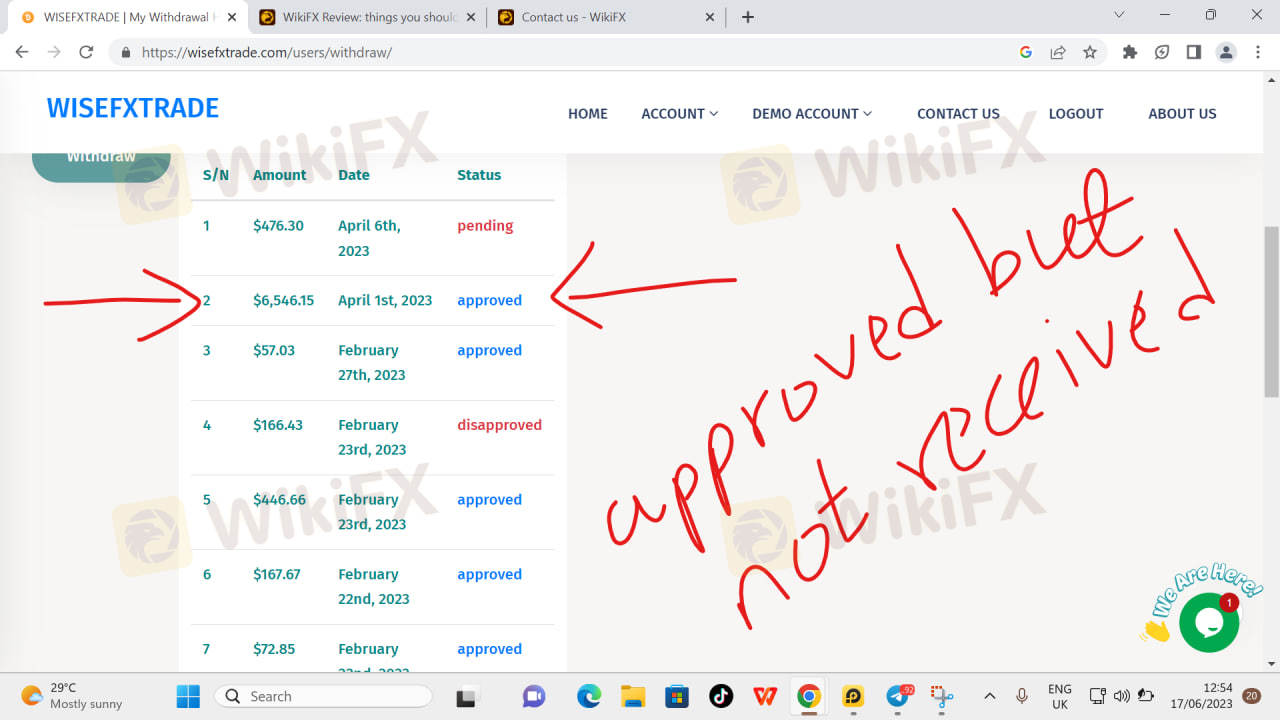Viewport: 1280px width, 720px height.
Task: Open a new browser tab
Action: tap(747, 17)
